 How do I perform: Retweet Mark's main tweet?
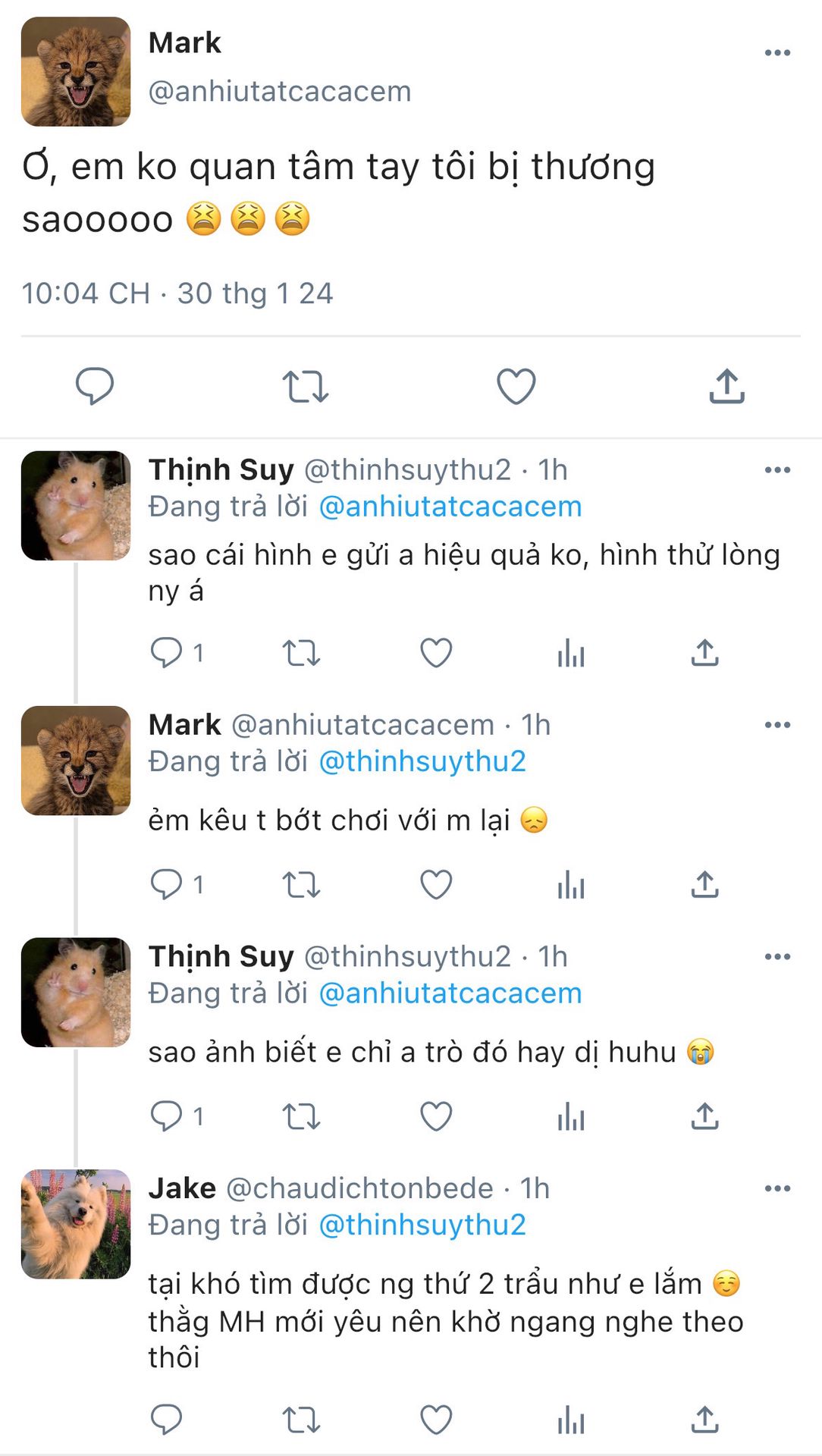coord(305,386)
